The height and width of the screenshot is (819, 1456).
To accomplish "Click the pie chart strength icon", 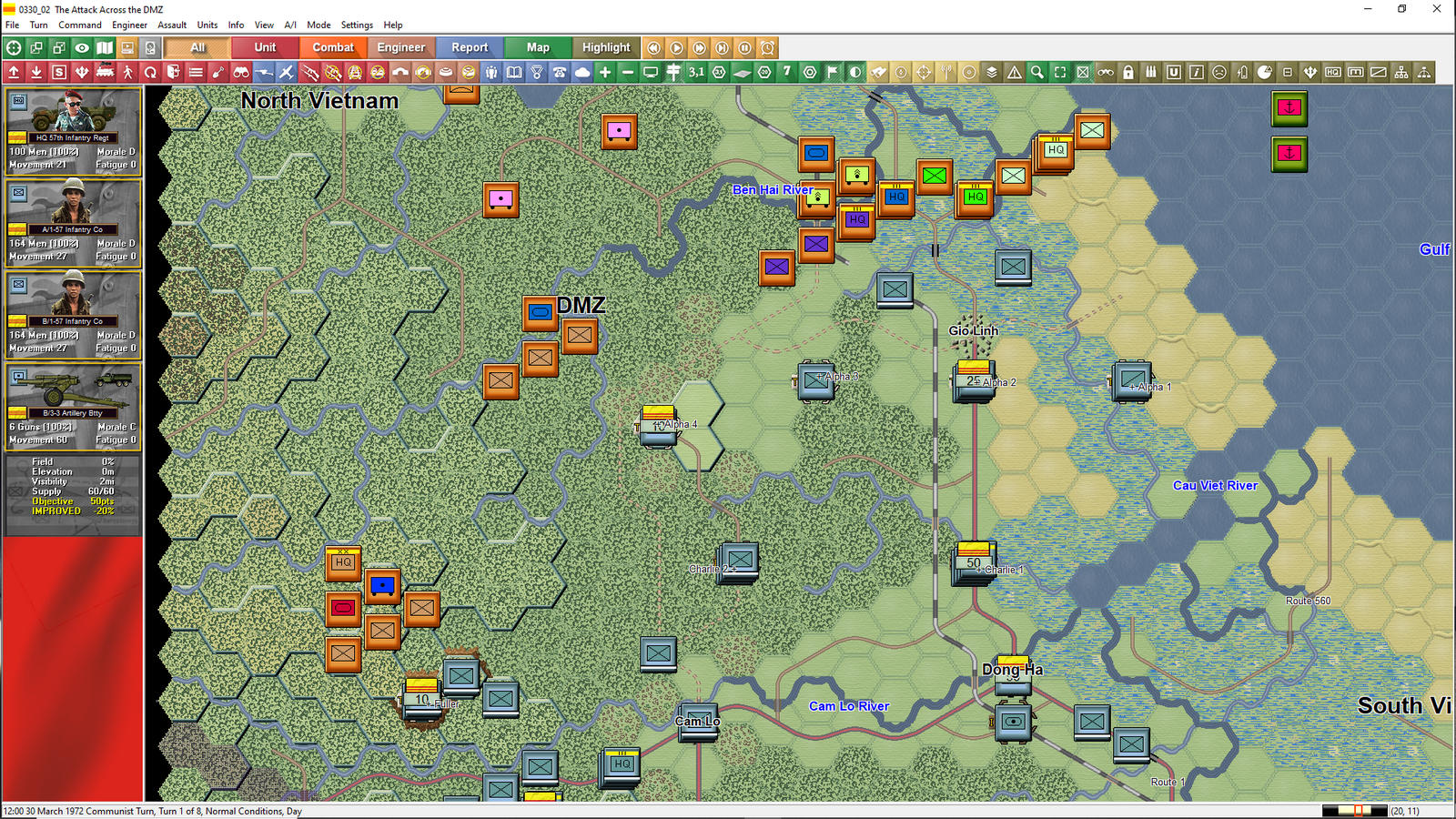I will pyautogui.click(x=1265, y=72).
